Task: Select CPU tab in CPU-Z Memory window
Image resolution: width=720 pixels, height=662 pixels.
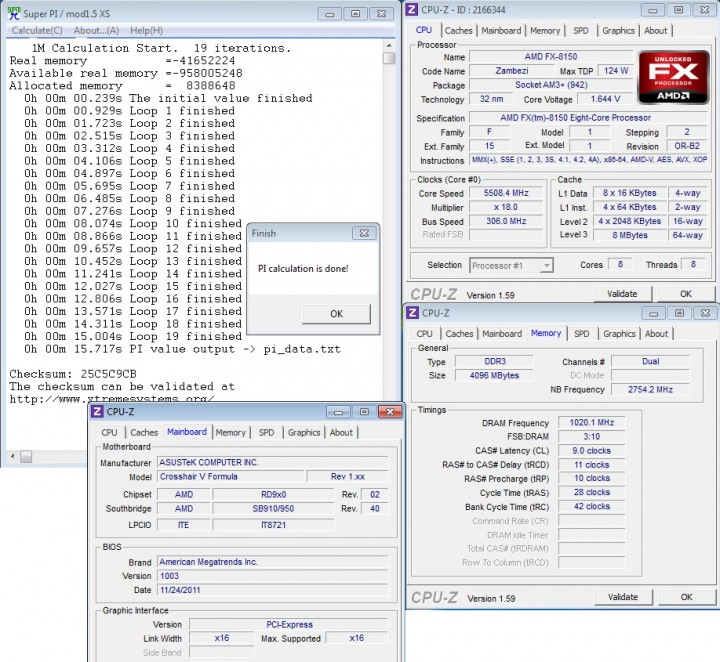Action: [424, 334]
